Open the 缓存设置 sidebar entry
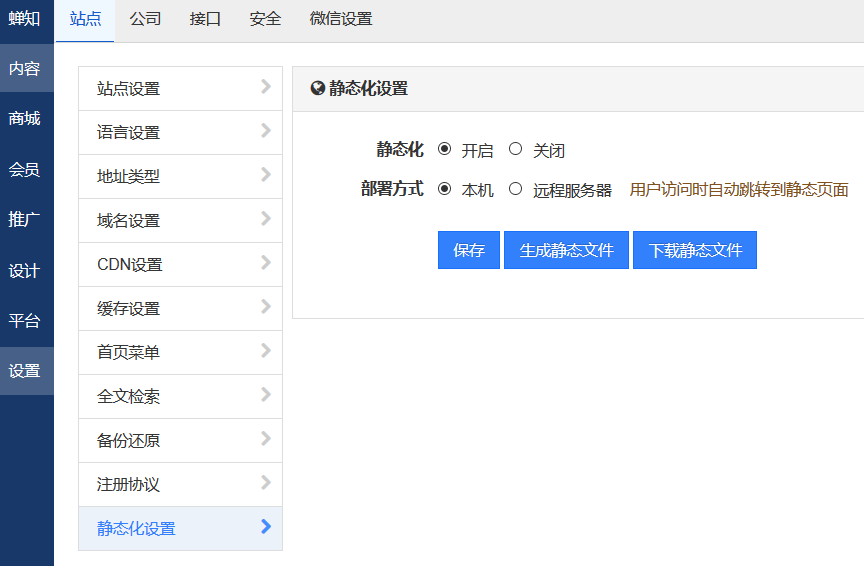This screenshot has width=864, height=566. 128,309
